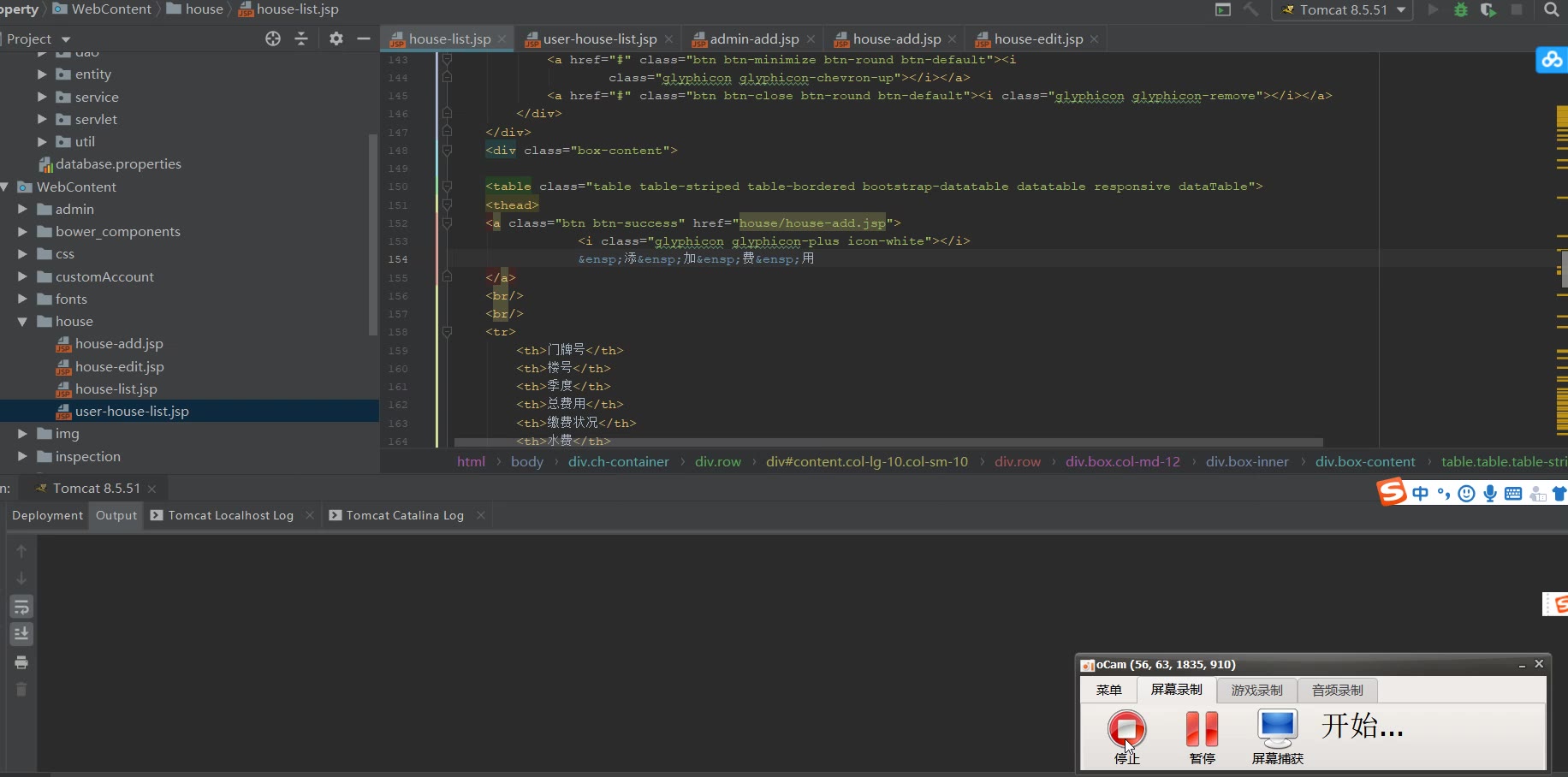
Task: Open Project panel settings gear
Action: pos(336,39)
